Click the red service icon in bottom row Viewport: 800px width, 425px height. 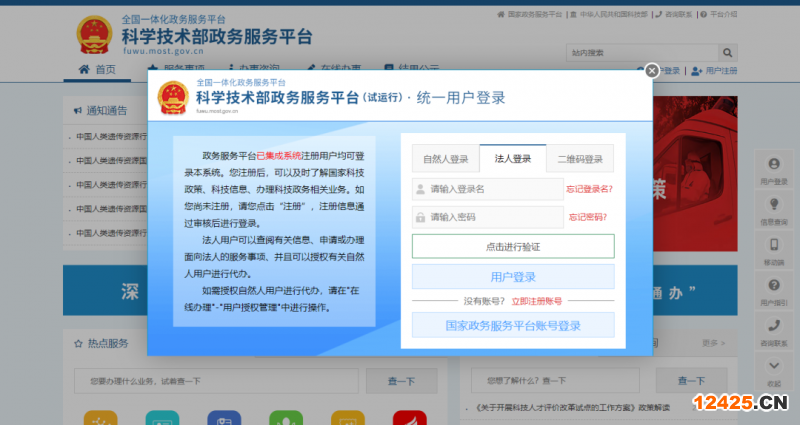410,418
